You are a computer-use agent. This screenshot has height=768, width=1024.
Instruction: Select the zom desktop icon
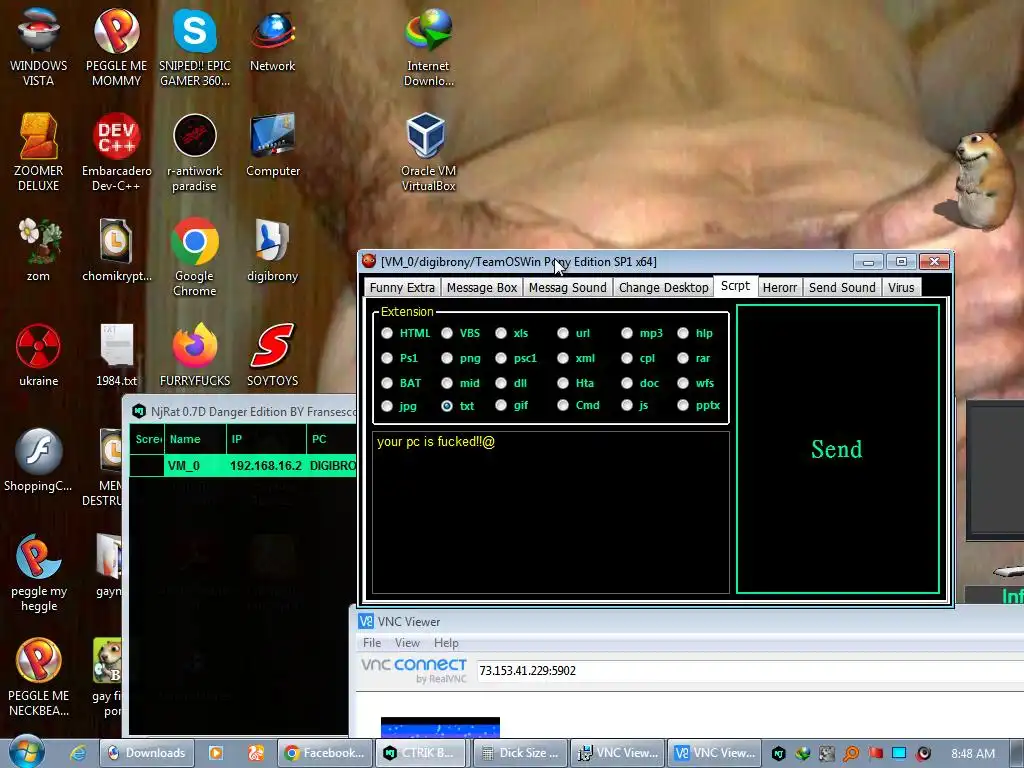[39, 250]
